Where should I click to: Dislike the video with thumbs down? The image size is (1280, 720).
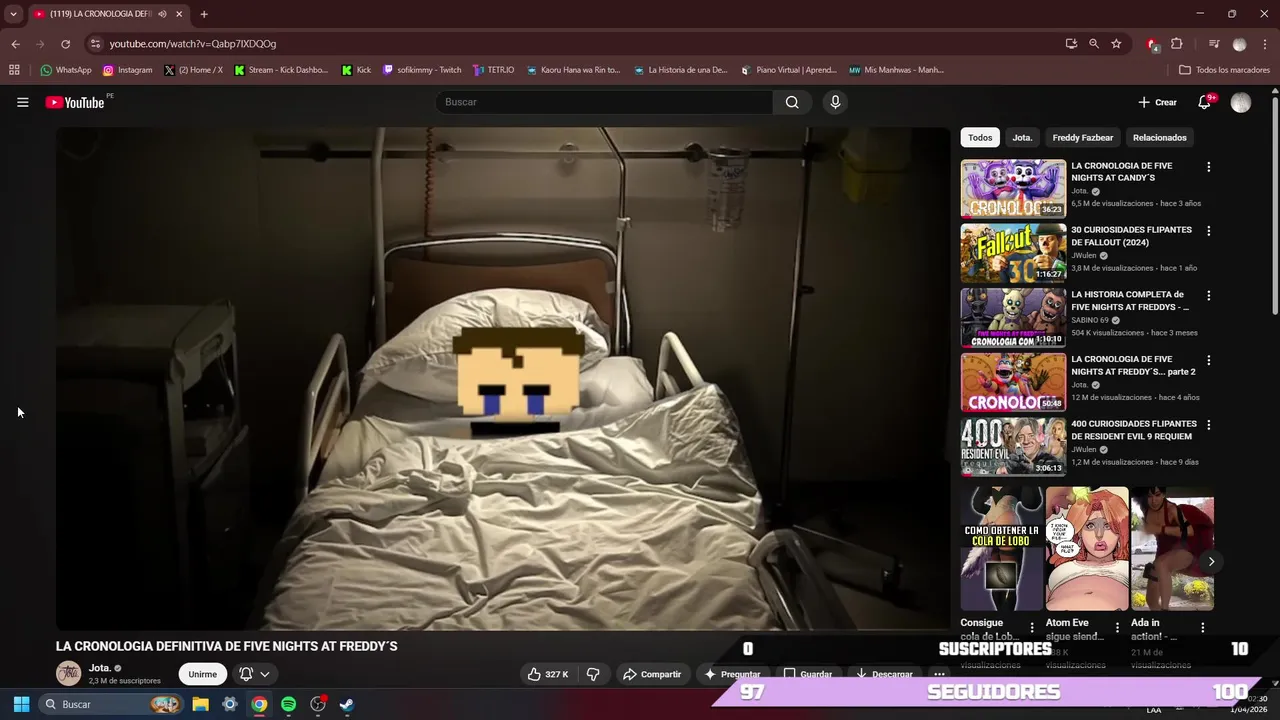pos(593,674)
